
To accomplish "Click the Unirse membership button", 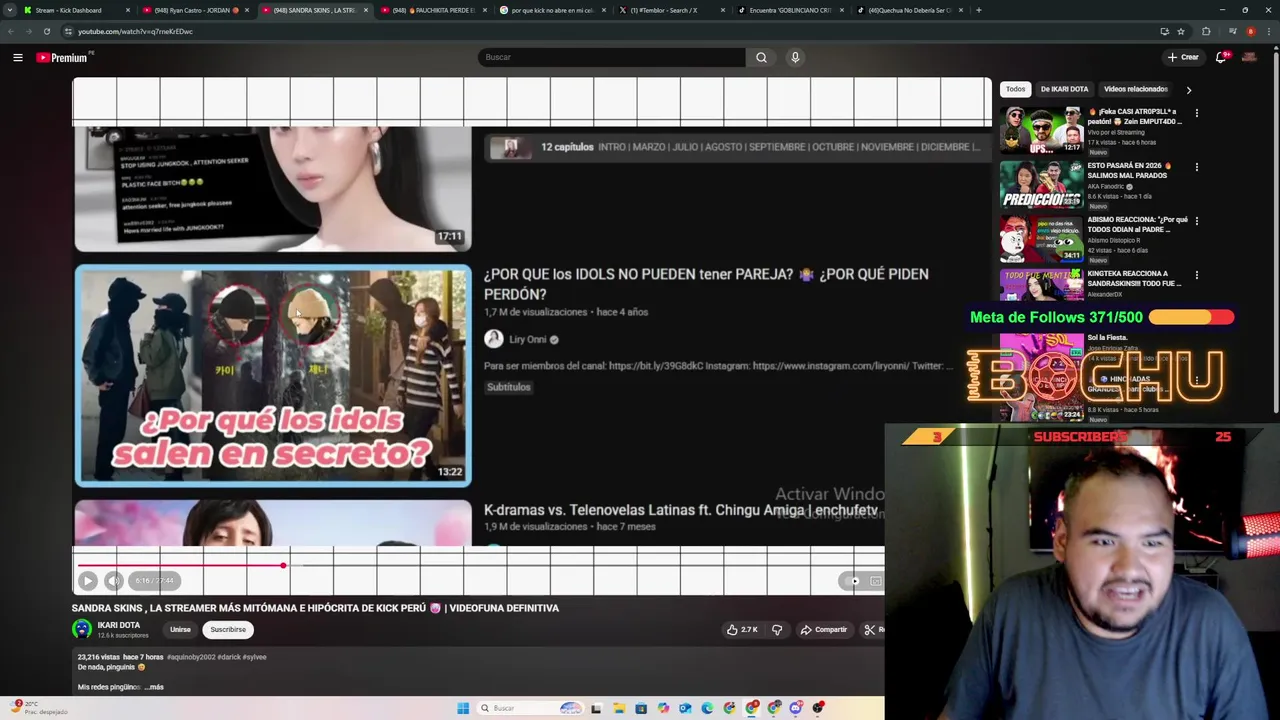I will (x=180, y=630).
